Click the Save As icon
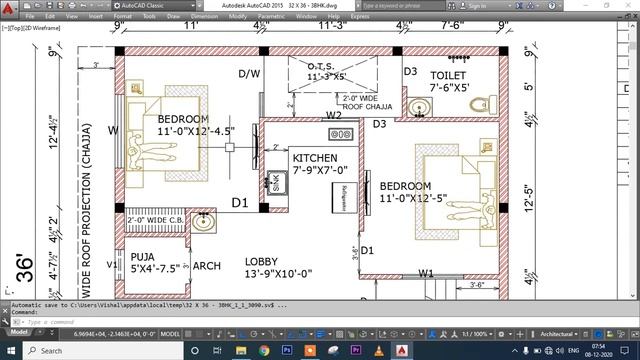Image resolution: width=640 pixels, height=360 pixels. tap(60, 6)
